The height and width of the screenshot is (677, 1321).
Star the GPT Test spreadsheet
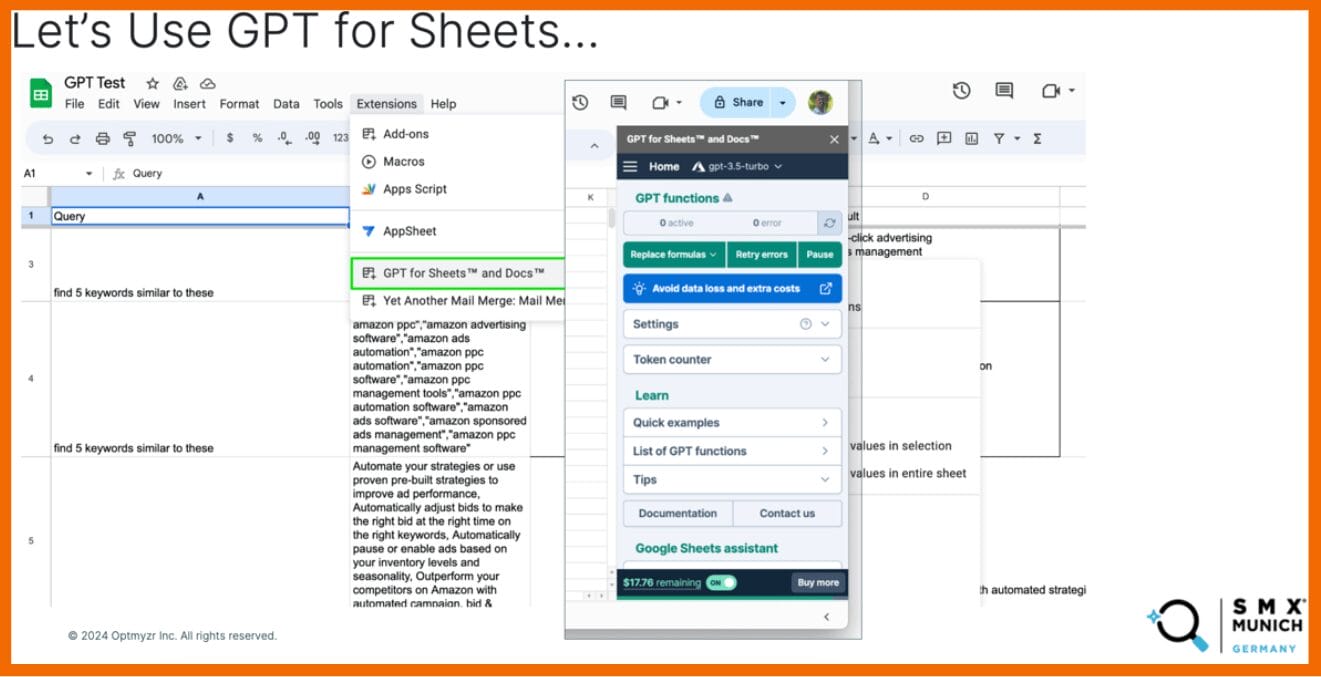click(x=153, y=83)
